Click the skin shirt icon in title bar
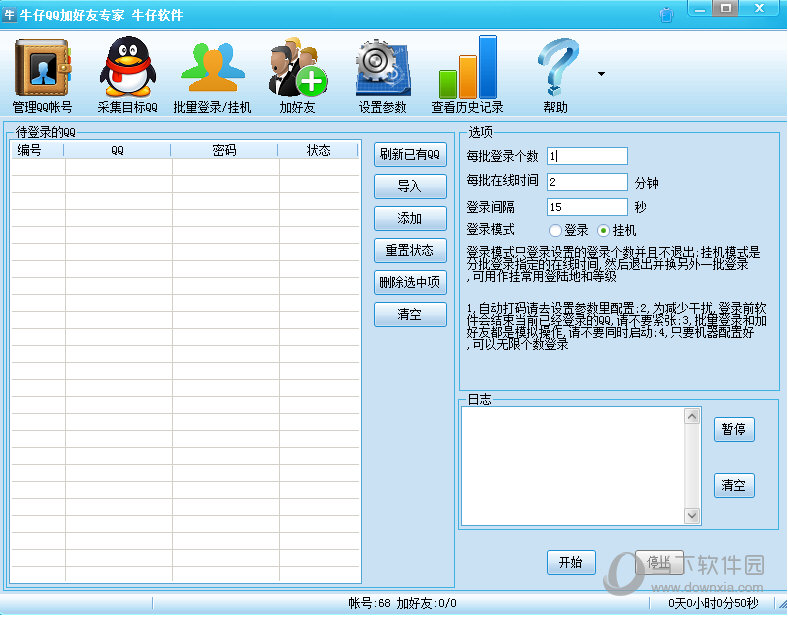The height and width of the screenshot is (617, 788). pyautogui.click(x=666, y=15)
